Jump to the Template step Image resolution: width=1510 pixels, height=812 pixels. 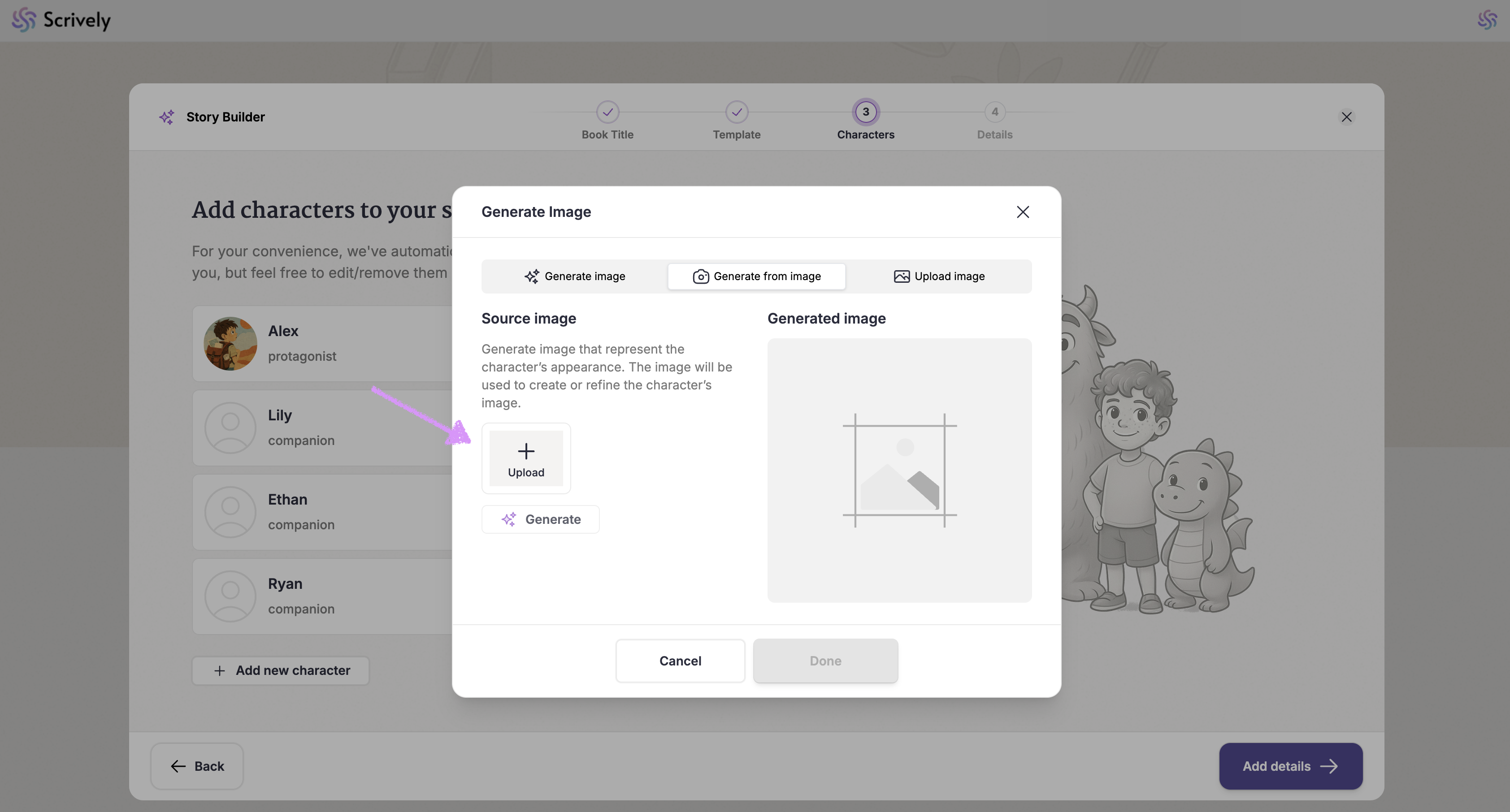[736, 112]
